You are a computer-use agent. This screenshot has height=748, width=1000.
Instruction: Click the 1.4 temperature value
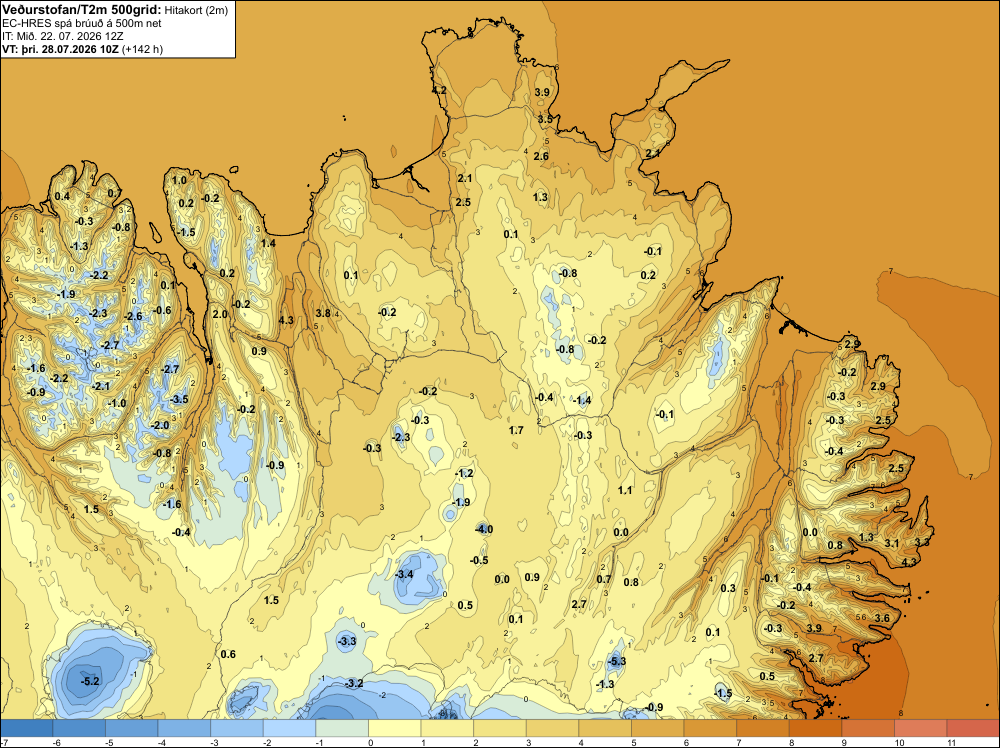click(268, 243)
